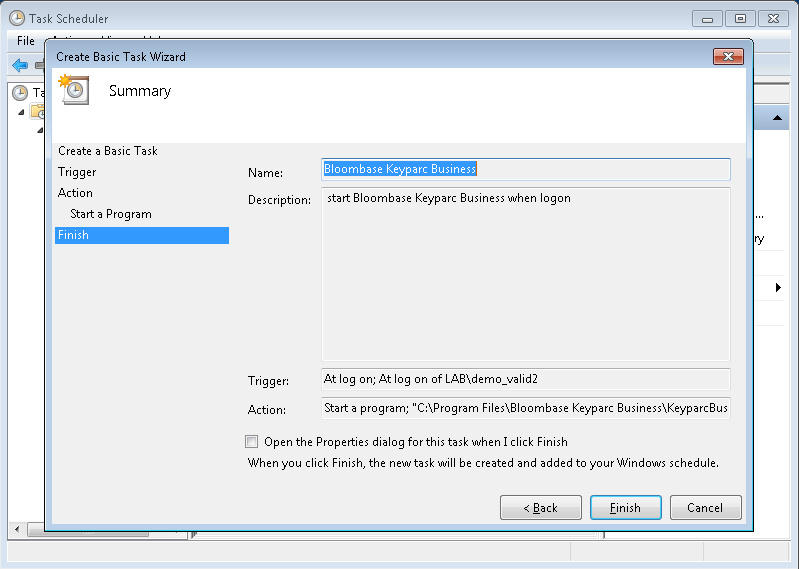Expand the right-pointing submenu arrow in Actions pane
The image size is (799, 569).
point(778,287)
